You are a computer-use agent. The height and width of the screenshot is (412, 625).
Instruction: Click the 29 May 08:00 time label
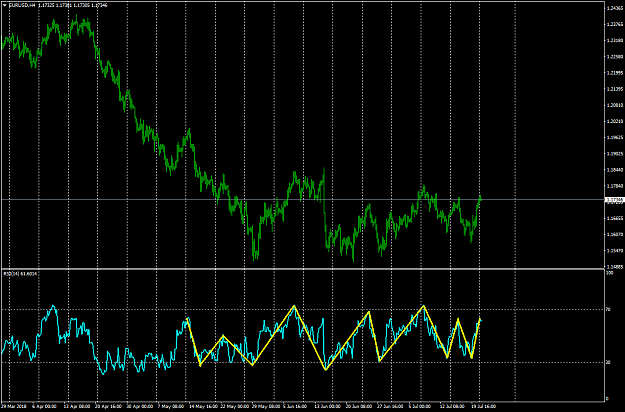266,406
